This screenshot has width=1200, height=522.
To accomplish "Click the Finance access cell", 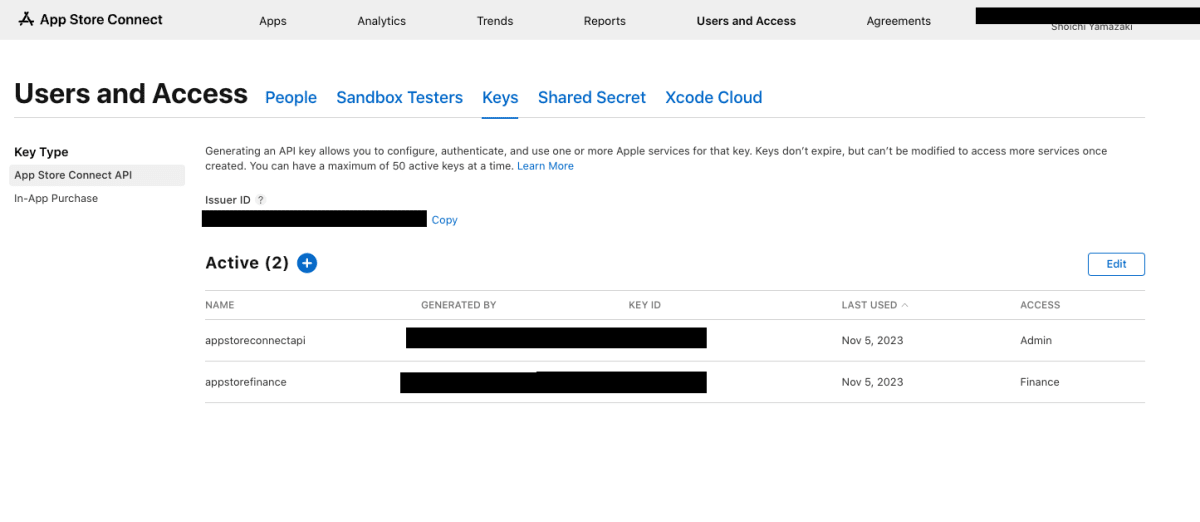I will (x=1040, y=382).
